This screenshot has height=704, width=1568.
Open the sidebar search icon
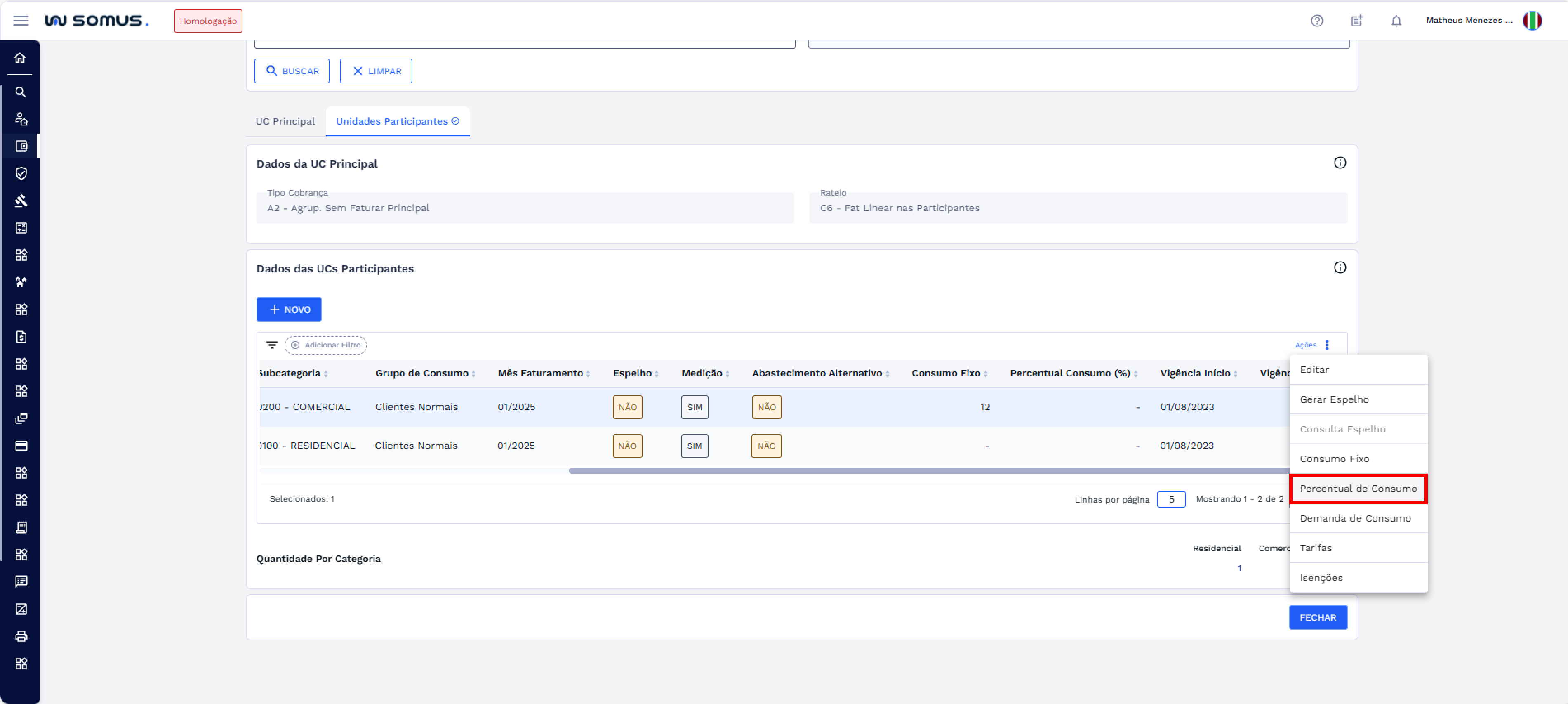click(x=21, y=92)
